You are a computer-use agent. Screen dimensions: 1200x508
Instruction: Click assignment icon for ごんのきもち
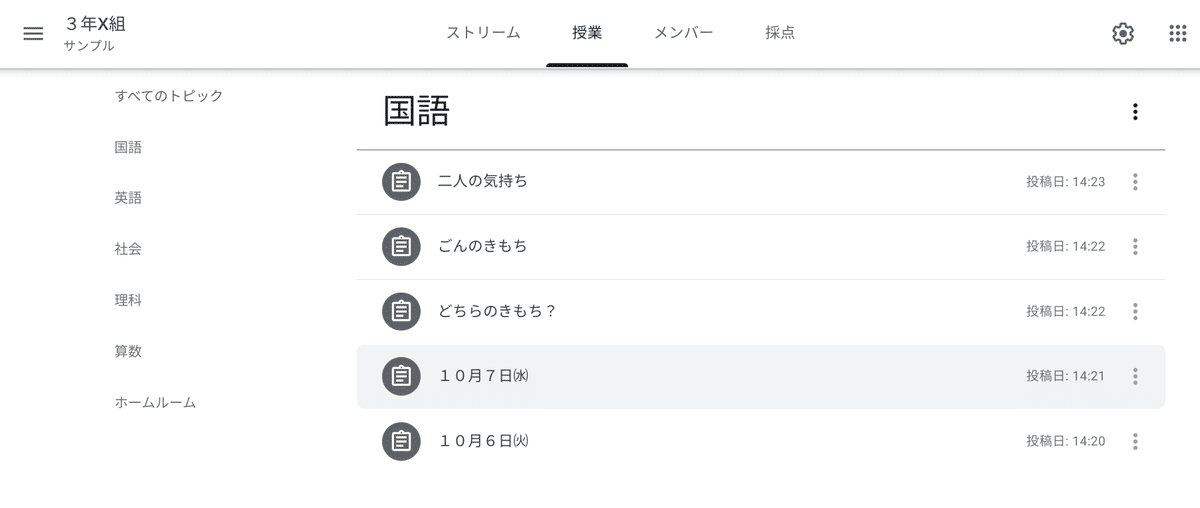pyautogui.click(x=401, y=246)
